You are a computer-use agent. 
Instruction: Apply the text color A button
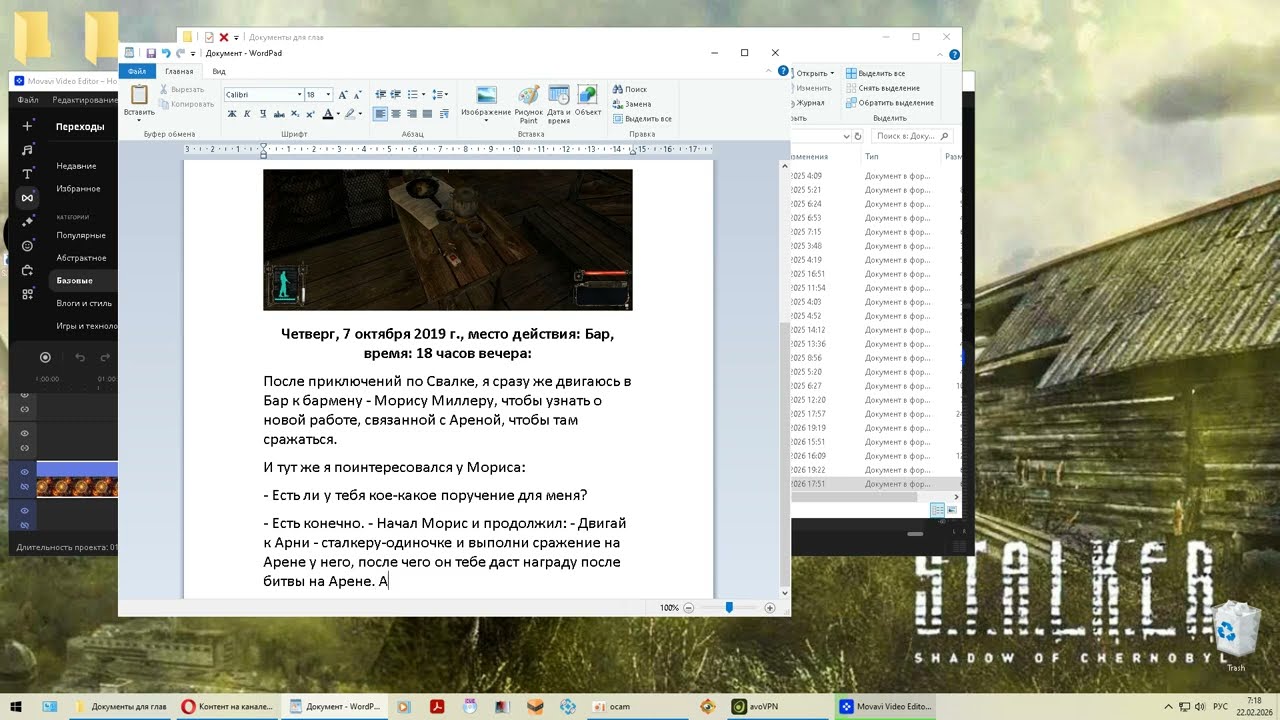(327, 114)
